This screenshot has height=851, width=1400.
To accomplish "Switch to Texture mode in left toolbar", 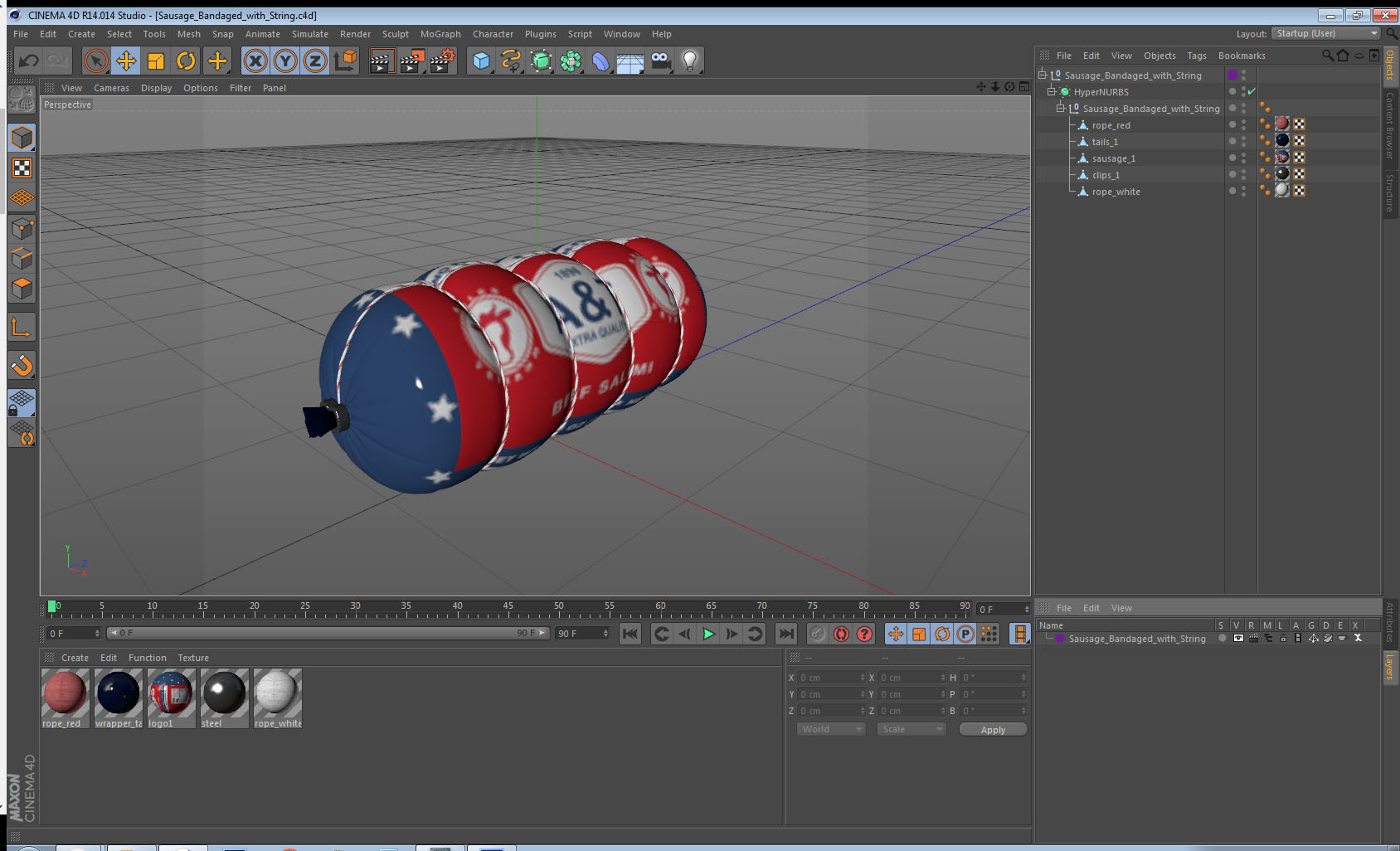I will click(x=22, y=168).
